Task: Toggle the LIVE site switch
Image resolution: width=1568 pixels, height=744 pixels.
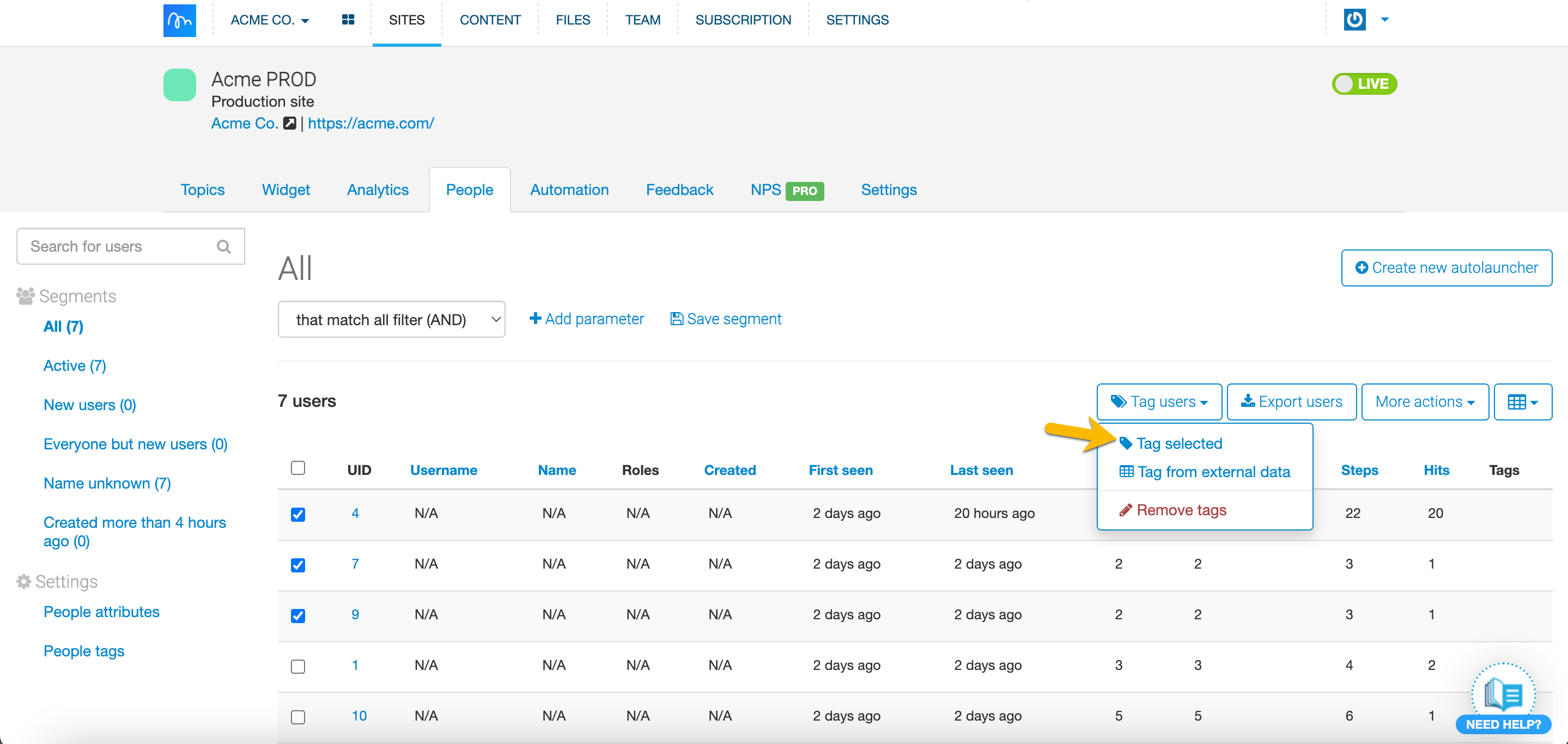Action: point(1364,83)
